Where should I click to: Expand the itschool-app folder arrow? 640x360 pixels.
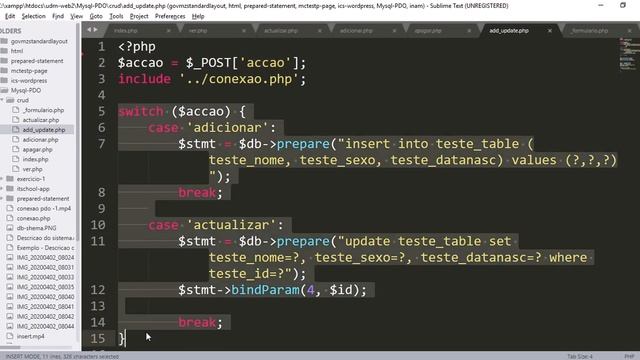point(2,189)
